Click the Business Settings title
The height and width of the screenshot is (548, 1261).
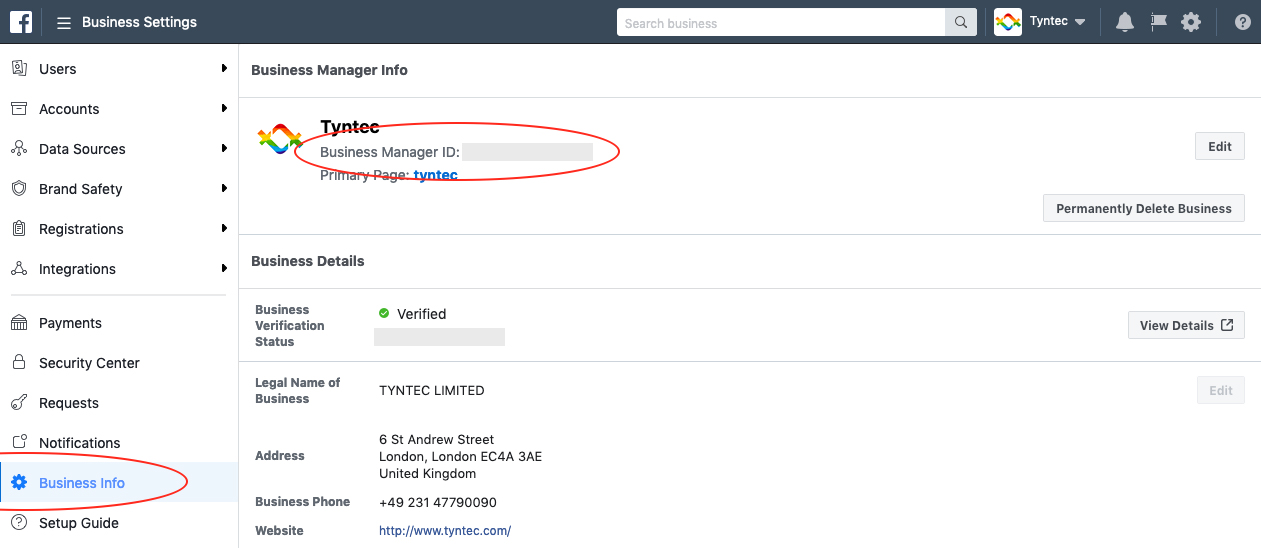pyautogui.click(x=139, y=22)
